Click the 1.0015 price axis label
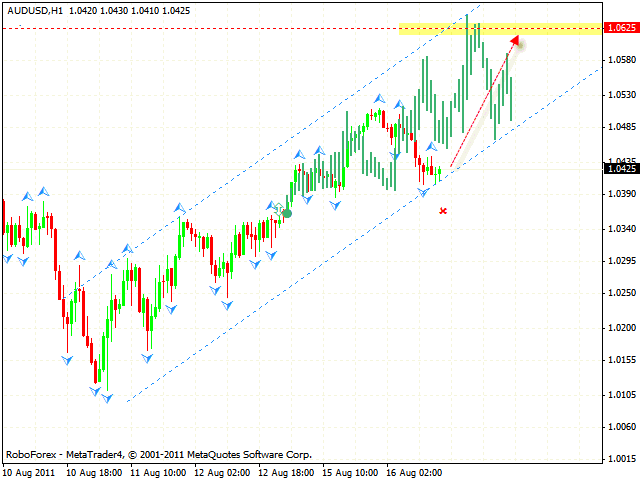The height and width of the screenshot is (480, 640). pyautogui.click(x=620, y=459)
